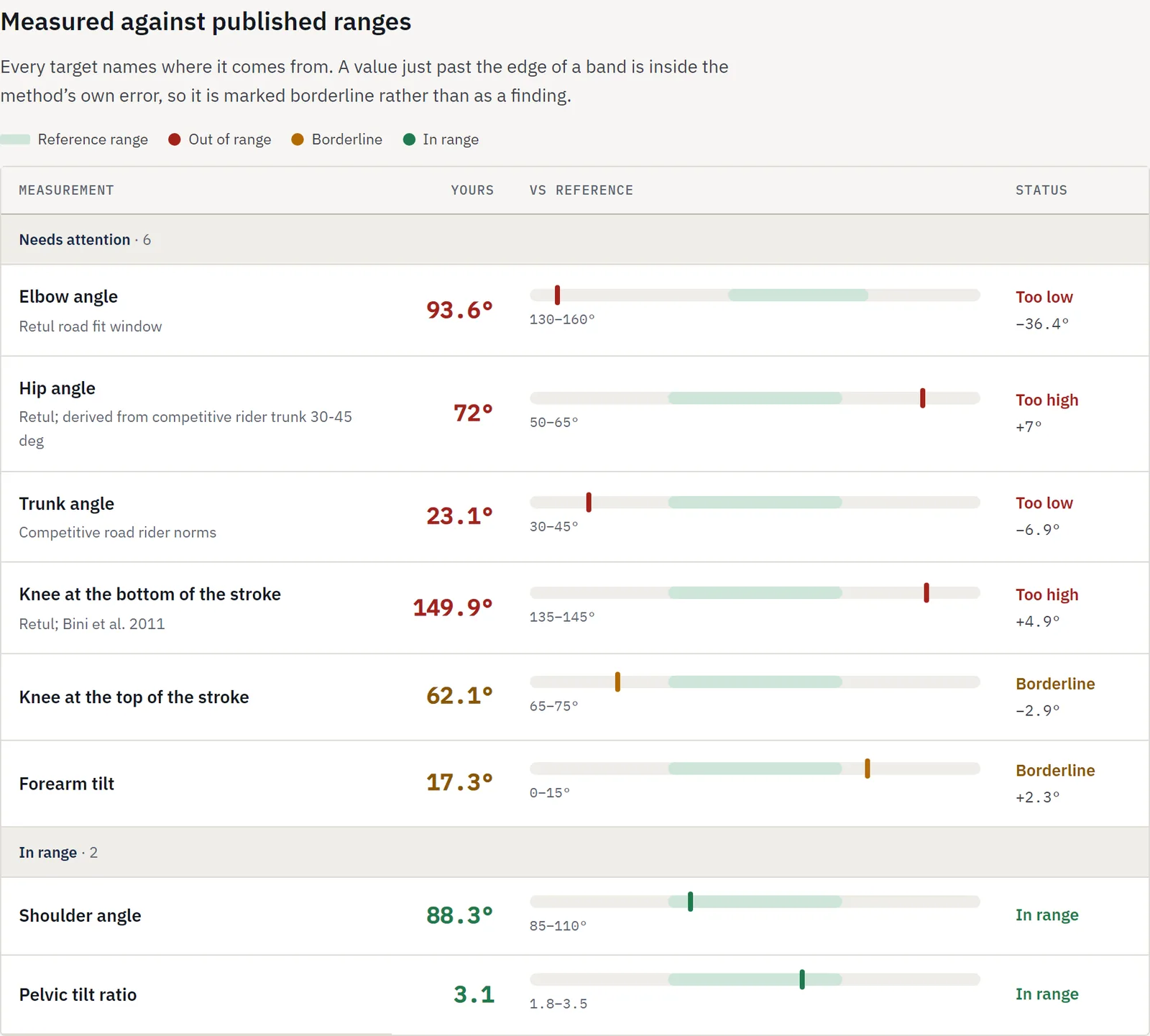Click the Trunk angle label
Screen dimensions: 1150x1036
pos(67,504)
